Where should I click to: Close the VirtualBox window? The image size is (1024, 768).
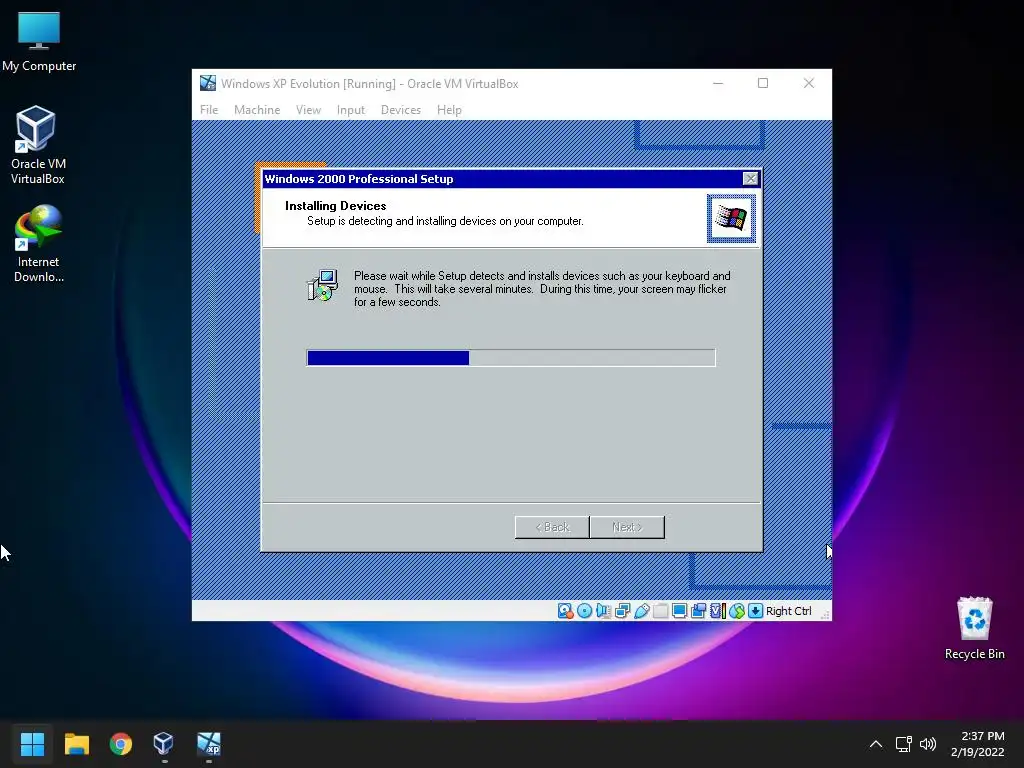click(808, 83)
